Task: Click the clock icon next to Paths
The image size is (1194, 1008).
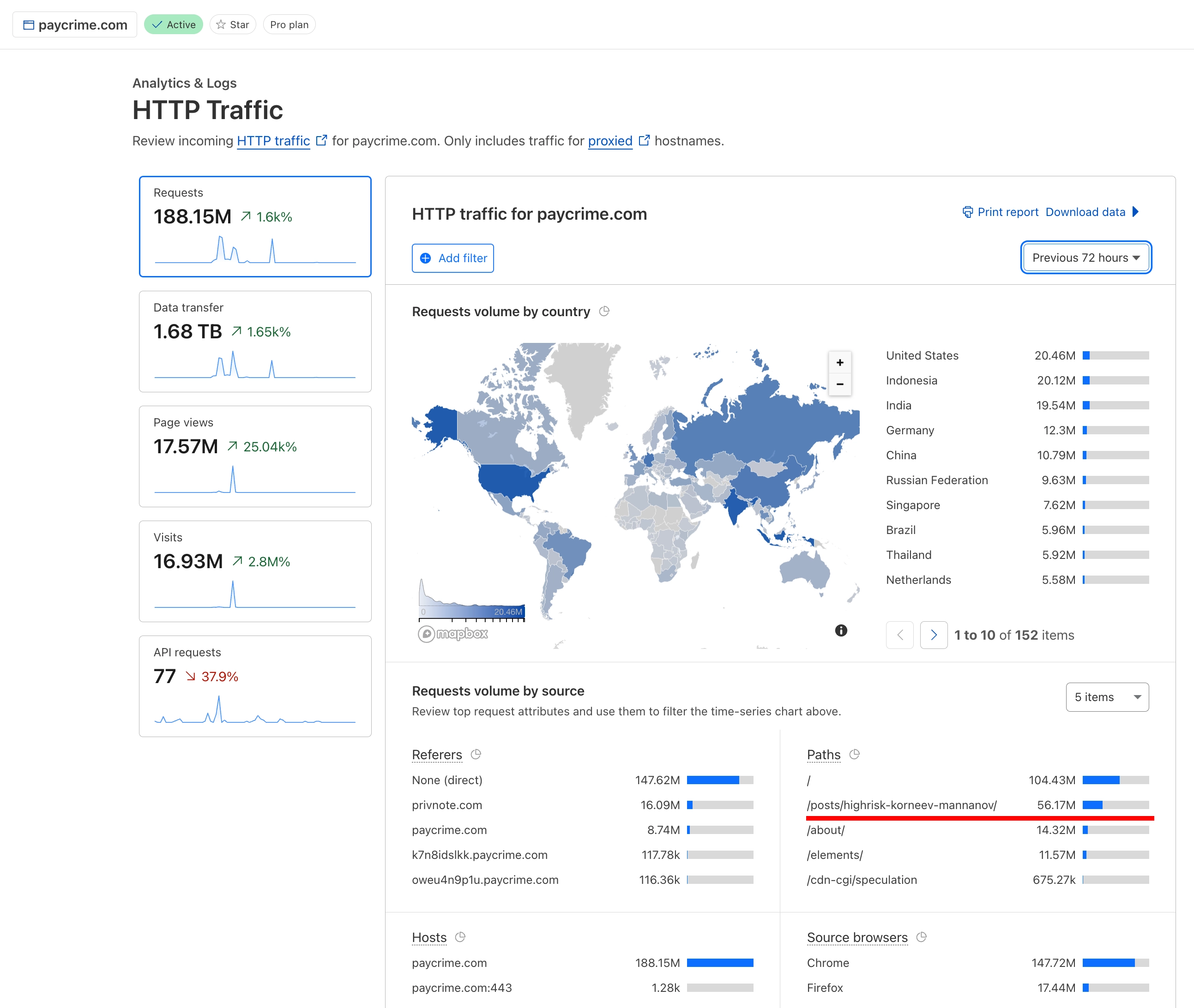Action: coord(855,754)
